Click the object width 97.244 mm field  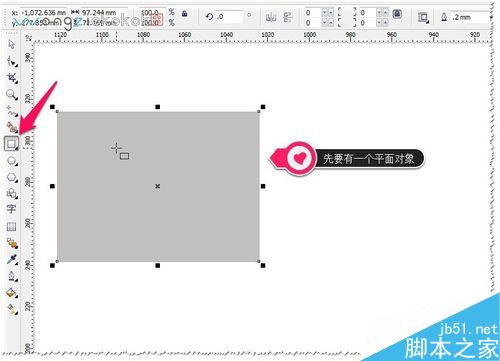point(104,13)
